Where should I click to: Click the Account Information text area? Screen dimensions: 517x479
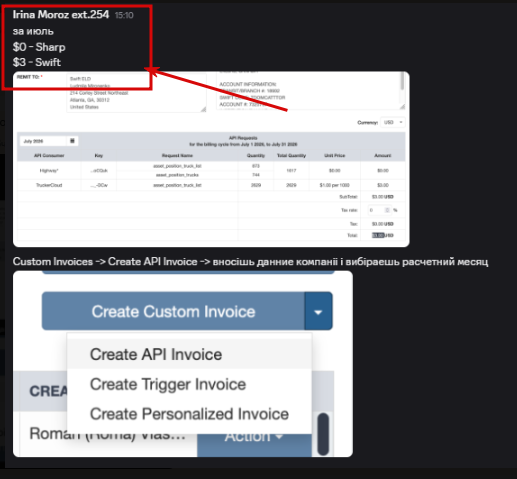coord(311,91)
